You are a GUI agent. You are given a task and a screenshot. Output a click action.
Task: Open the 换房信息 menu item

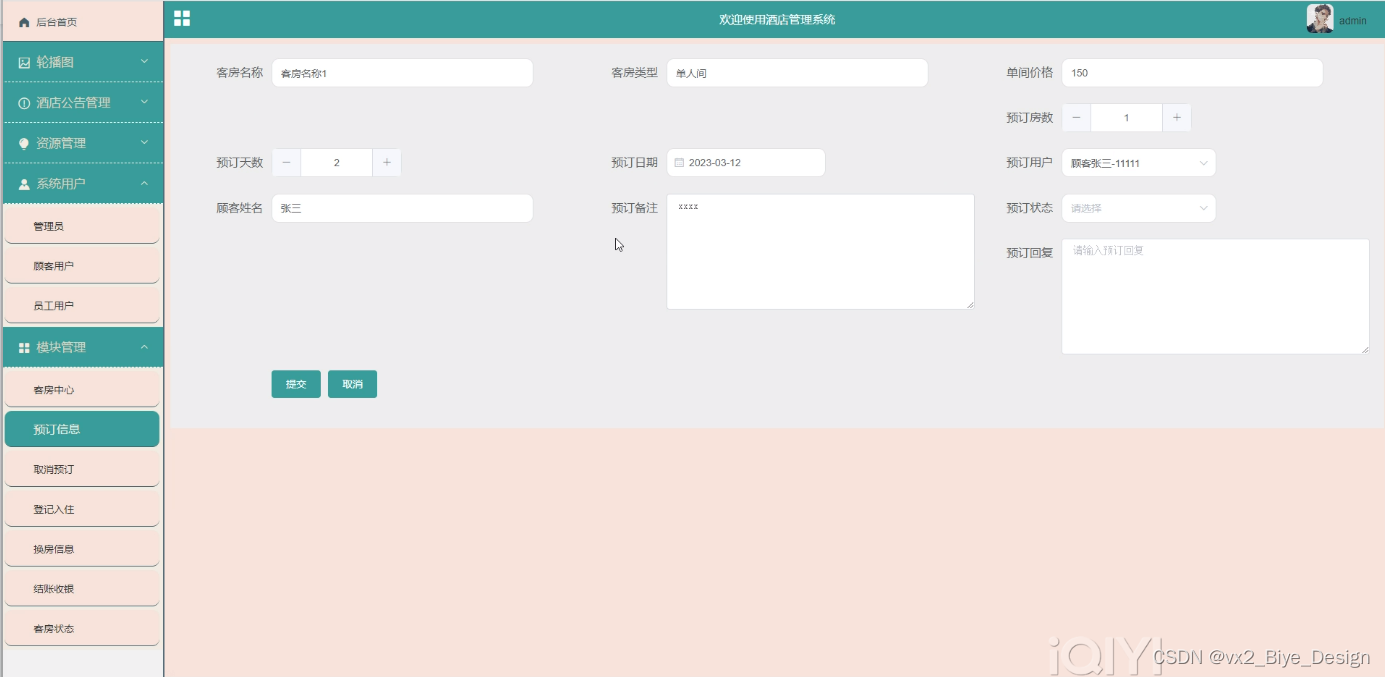82,549
